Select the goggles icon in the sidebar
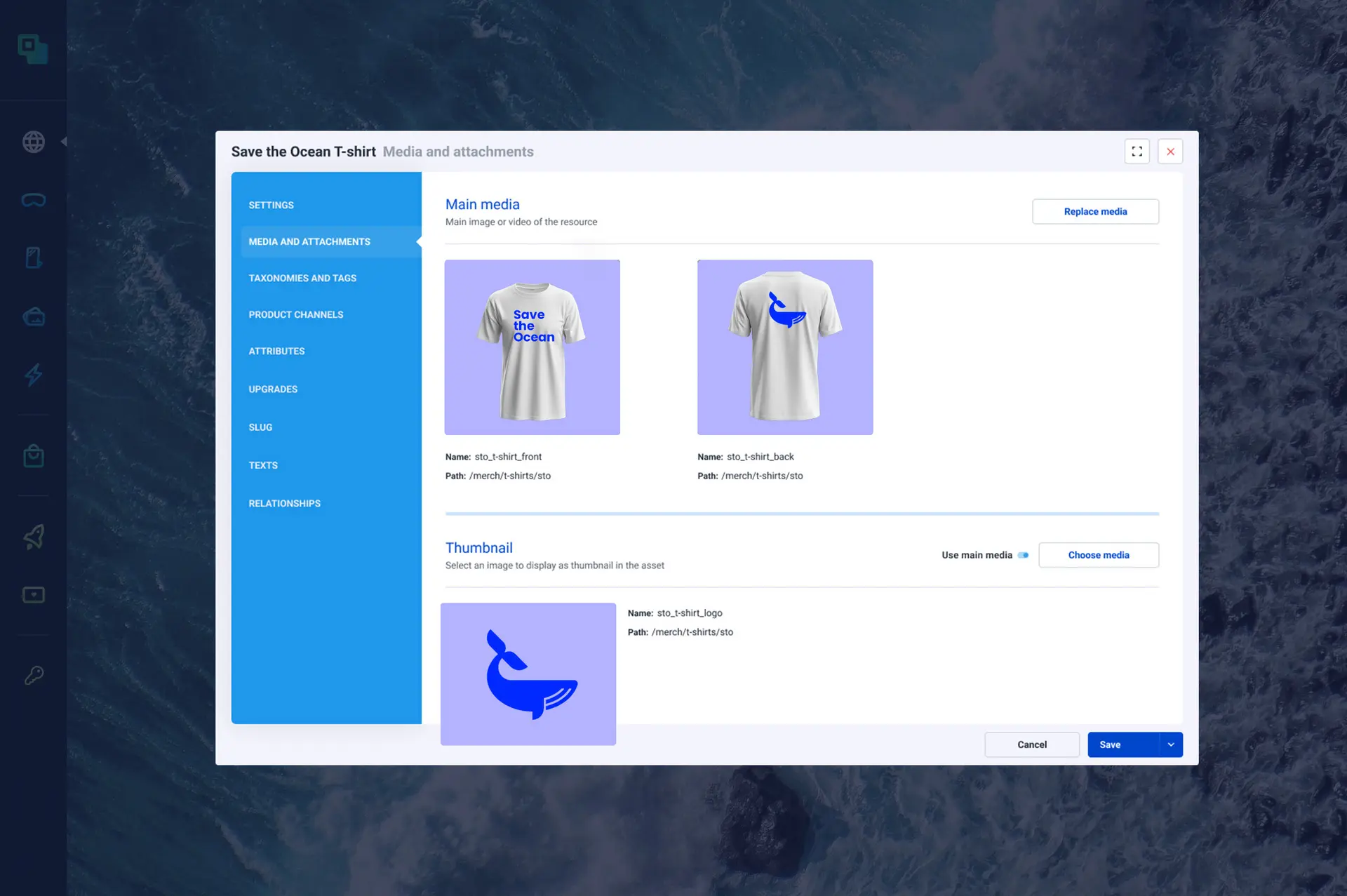Viewport: 1347px width, 896px height. point(33,199)
